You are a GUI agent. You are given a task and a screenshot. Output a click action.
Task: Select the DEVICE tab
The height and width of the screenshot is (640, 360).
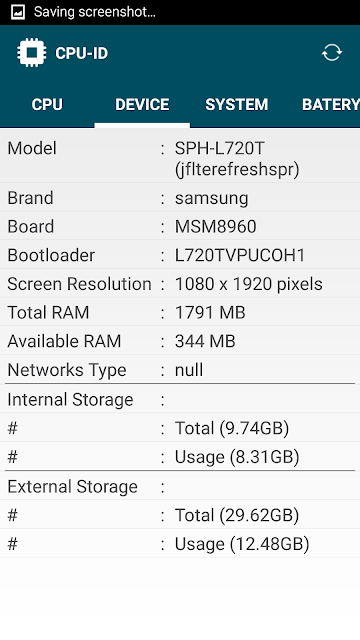click(x=142, y=104)
